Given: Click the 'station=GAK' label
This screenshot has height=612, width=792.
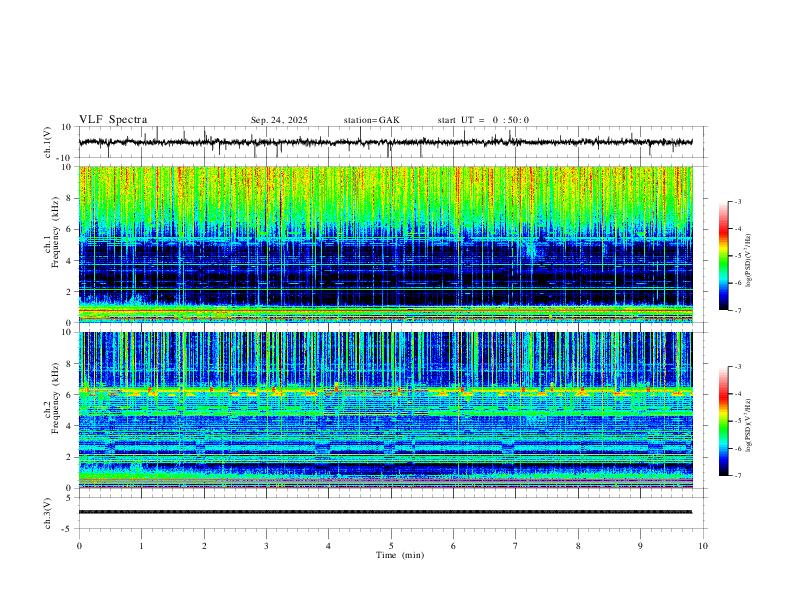Looking at the screenshot, I should [371, 120].
